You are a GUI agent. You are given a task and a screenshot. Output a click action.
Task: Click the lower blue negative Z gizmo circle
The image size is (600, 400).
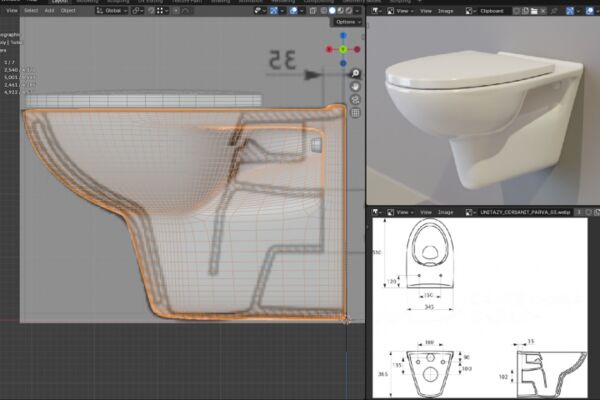tap(343, 63)
